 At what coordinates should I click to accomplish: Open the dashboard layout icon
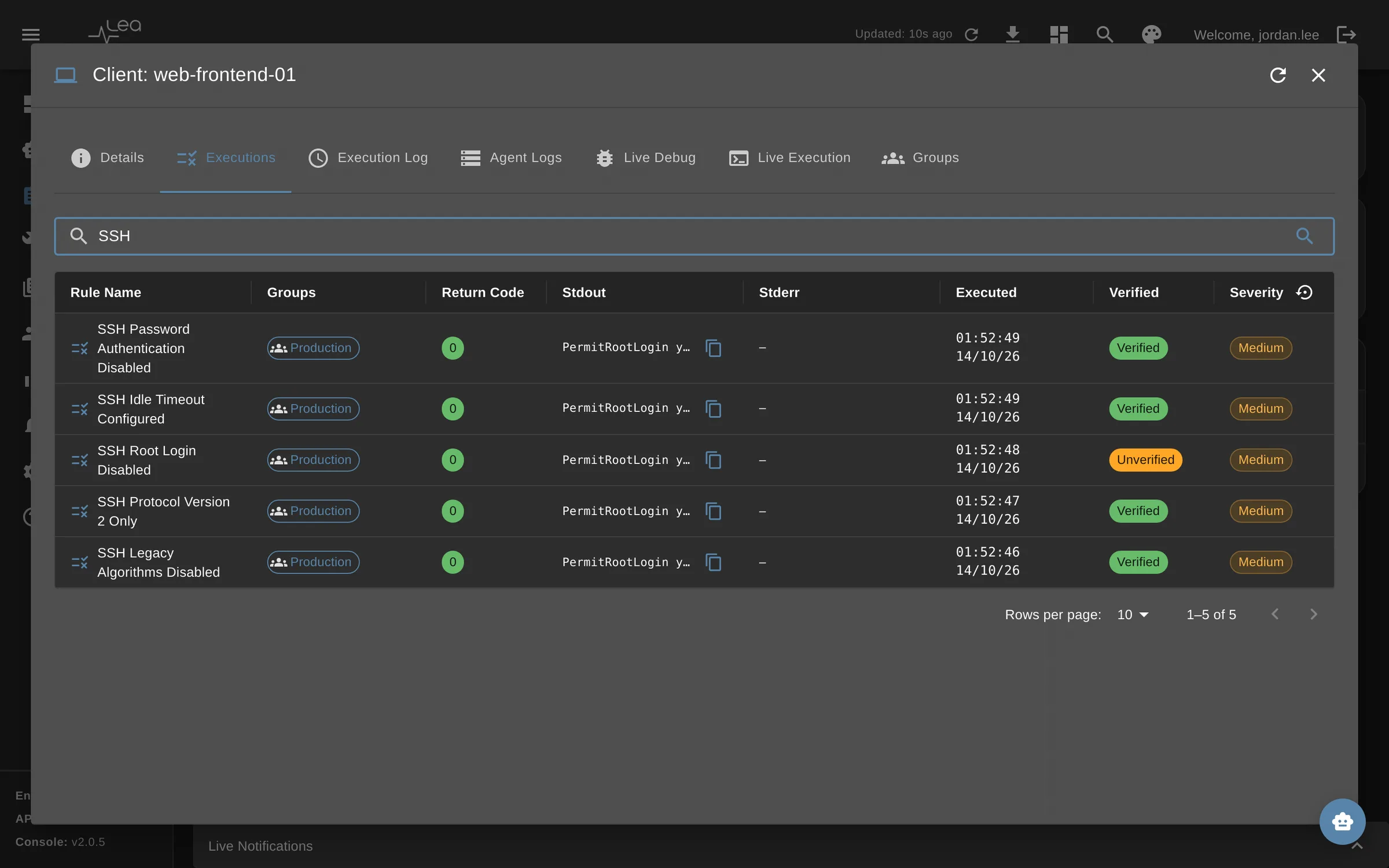(x=1059, y=35)
